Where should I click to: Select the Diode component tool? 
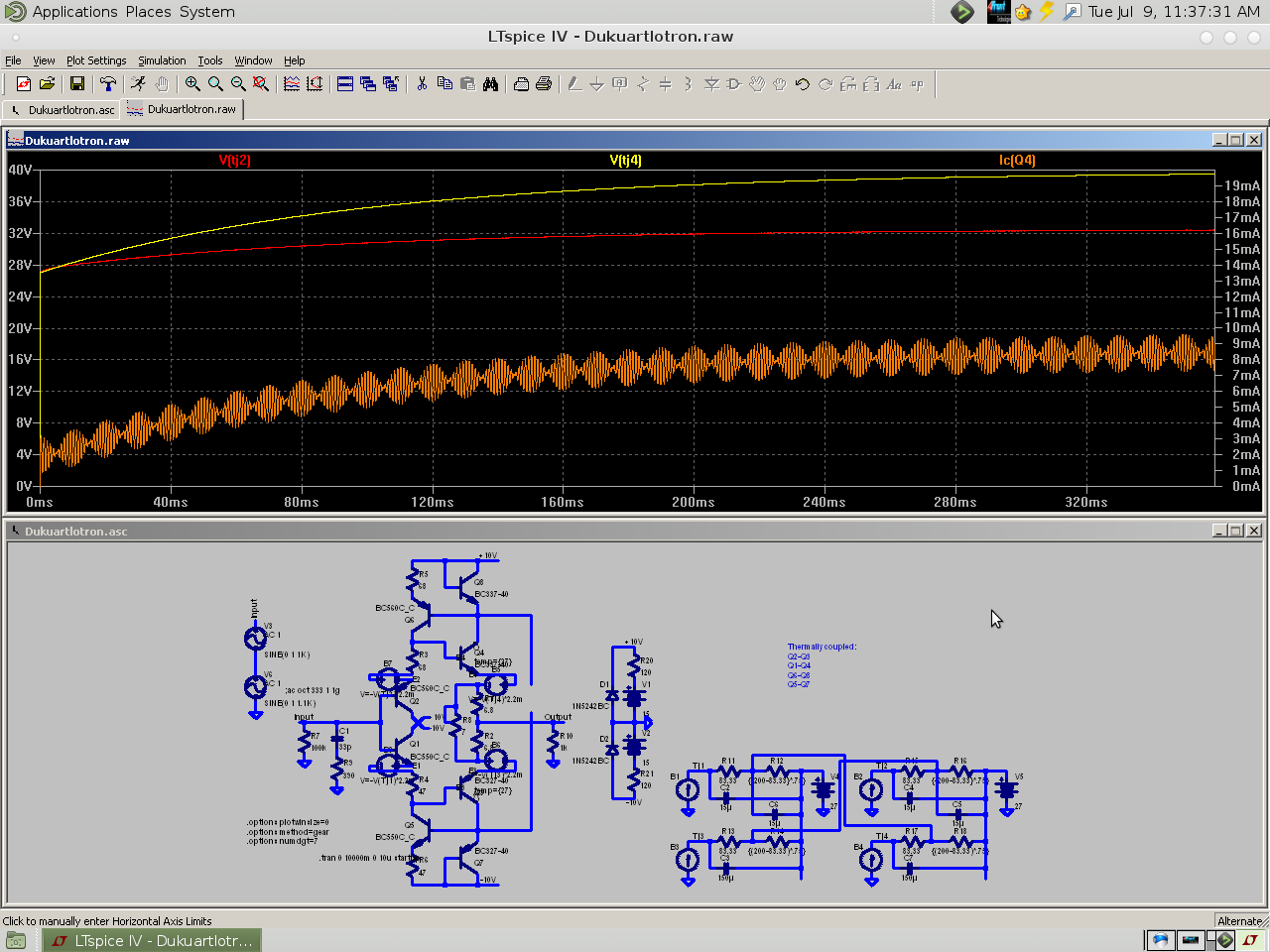click(x=711, y=84)
